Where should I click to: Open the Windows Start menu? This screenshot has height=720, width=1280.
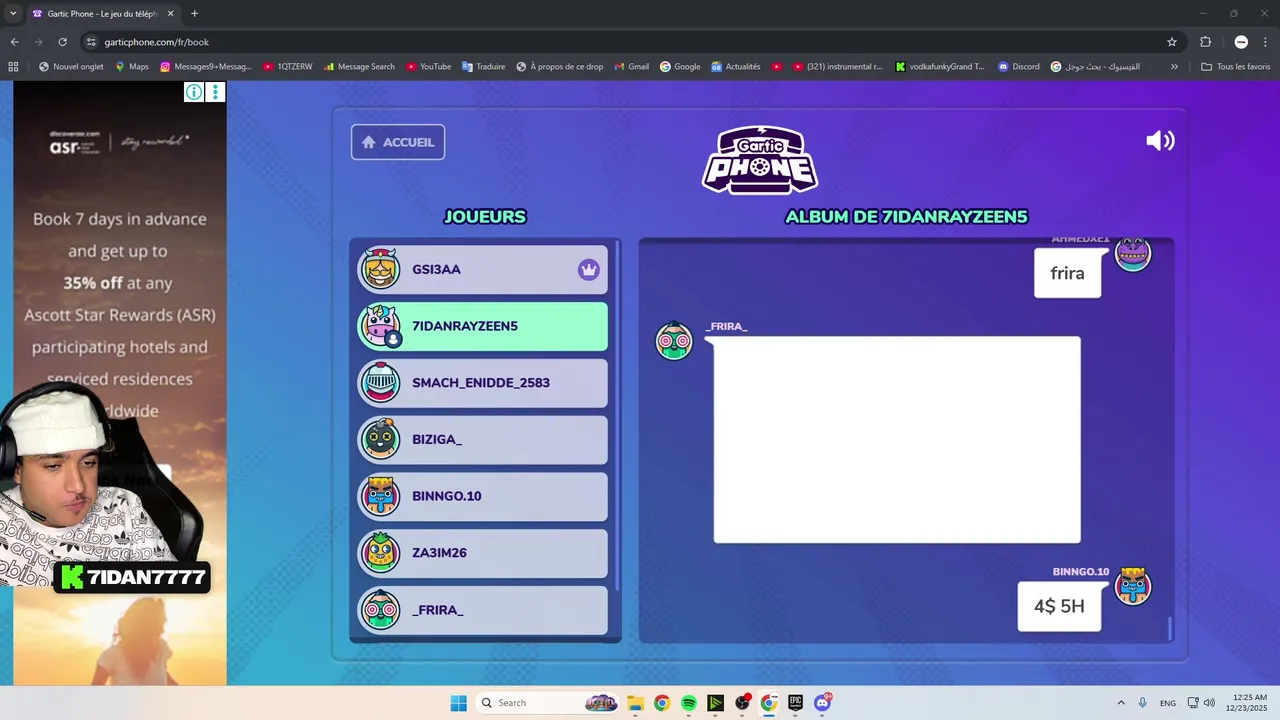point(458,703)
